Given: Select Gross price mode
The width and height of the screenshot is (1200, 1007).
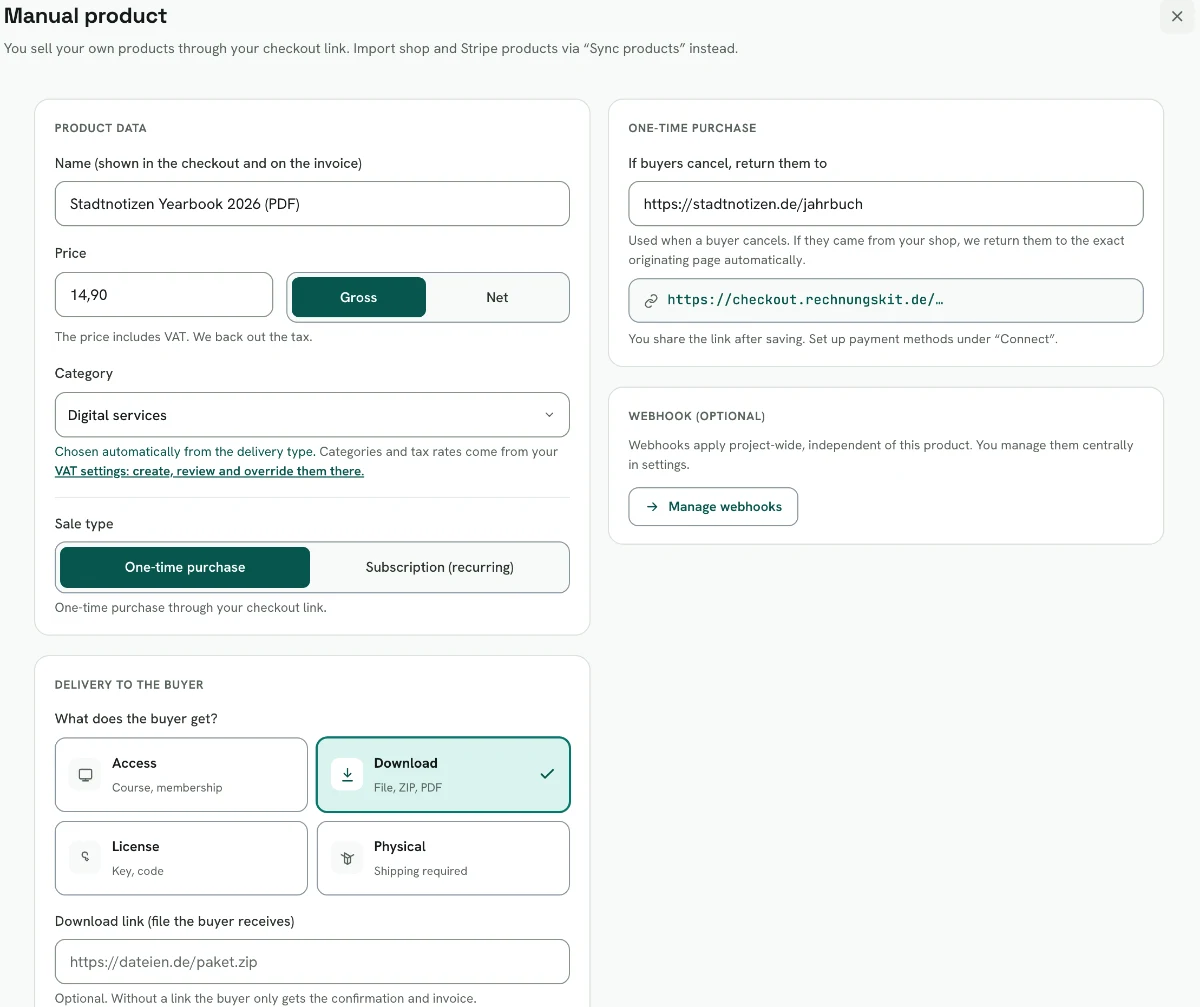Looking at the screenshot, I should coord(358,297).
